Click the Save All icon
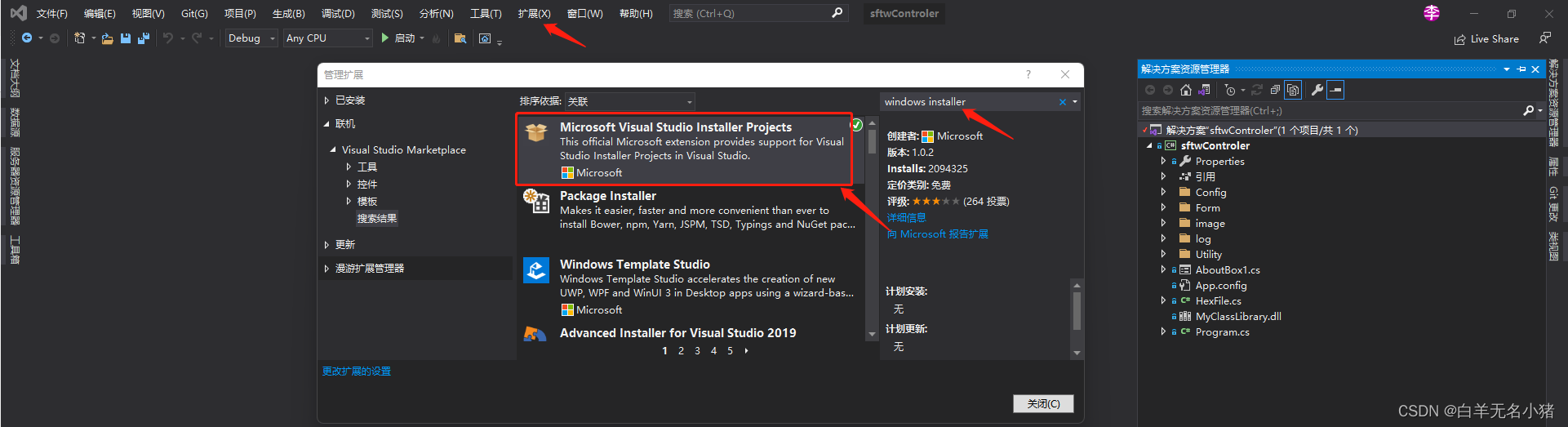 click(x=144, y=38)
